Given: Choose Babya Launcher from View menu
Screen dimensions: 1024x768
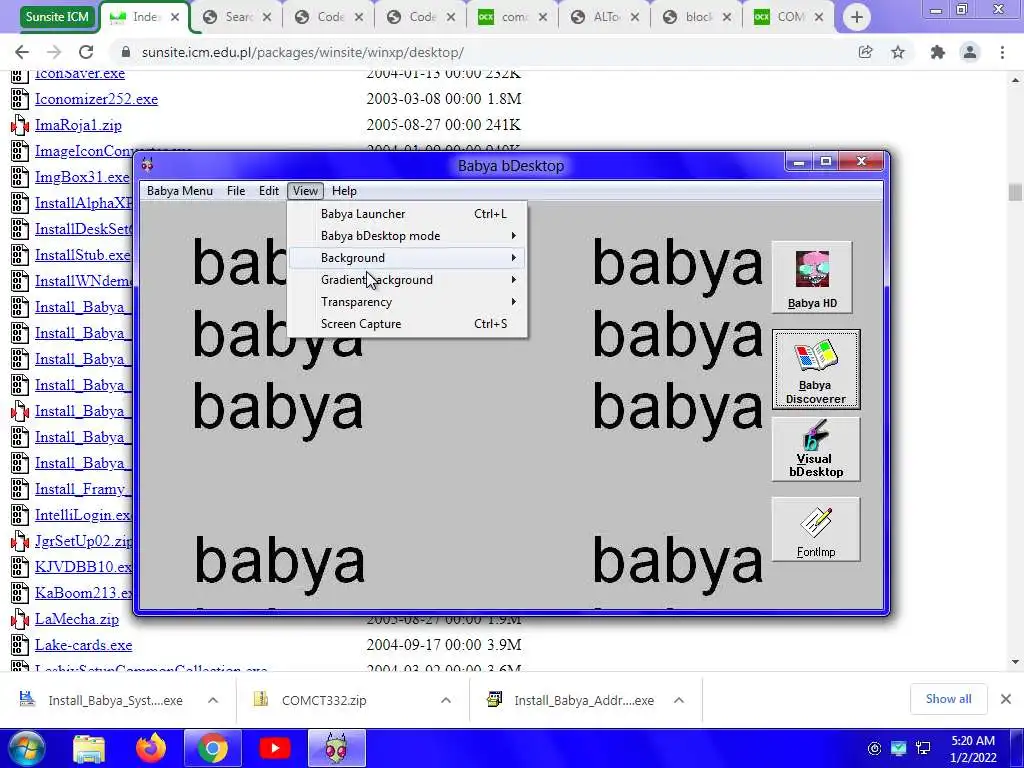Looking at the screenshot, I should [x=406, y=214].
